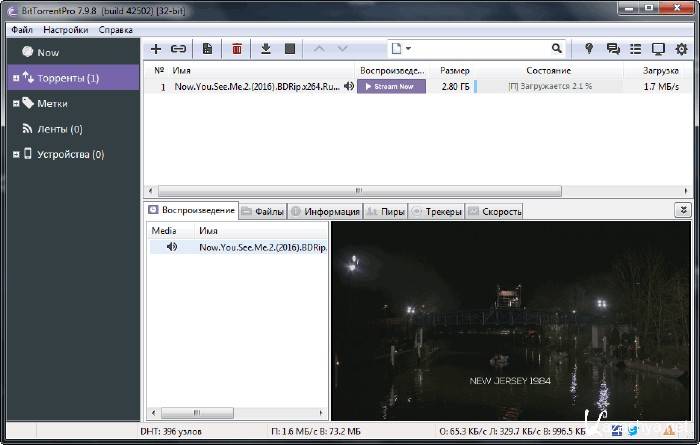Expand the Метки tree node
This screenshot has height=445, width=700.
[15, 103]
